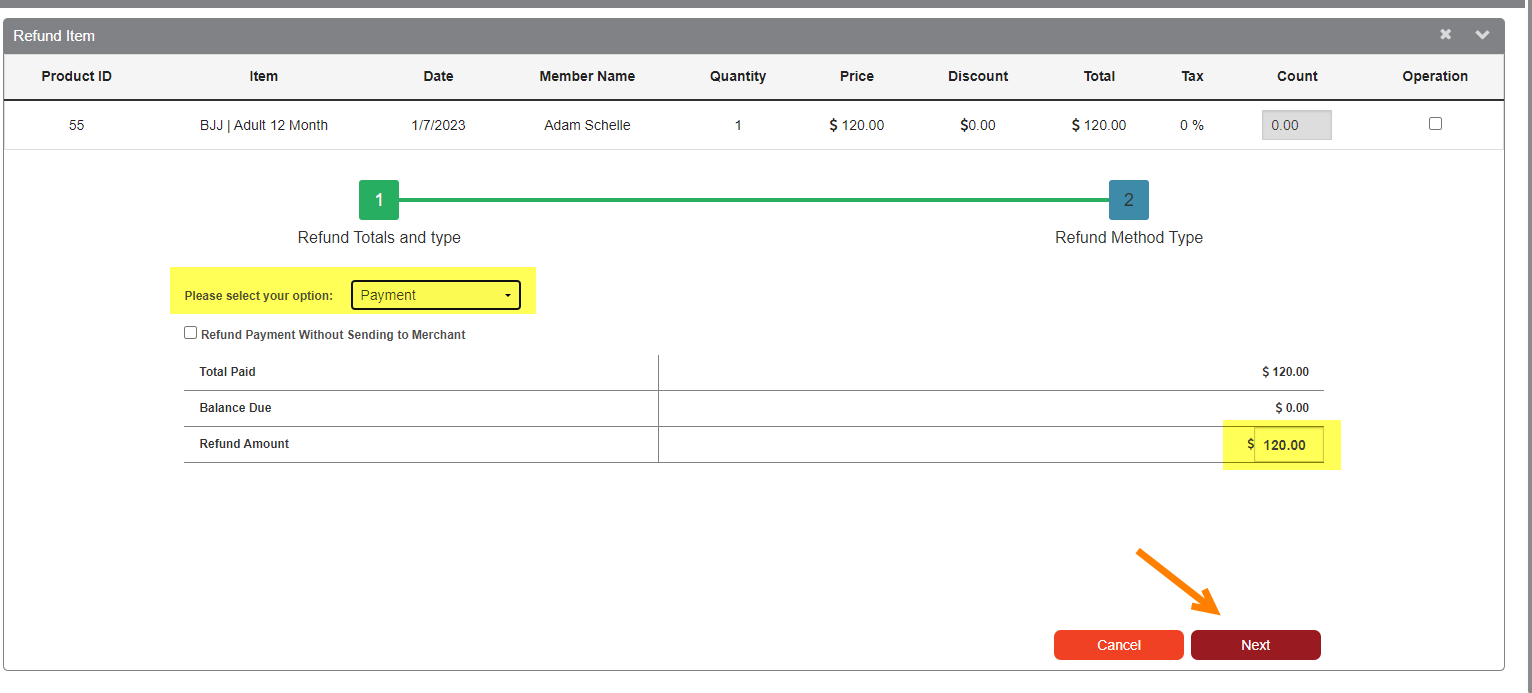The height and width of the screenshot is (693, 1532).
Task: Click the Item column header
Action: click(264, 76)
